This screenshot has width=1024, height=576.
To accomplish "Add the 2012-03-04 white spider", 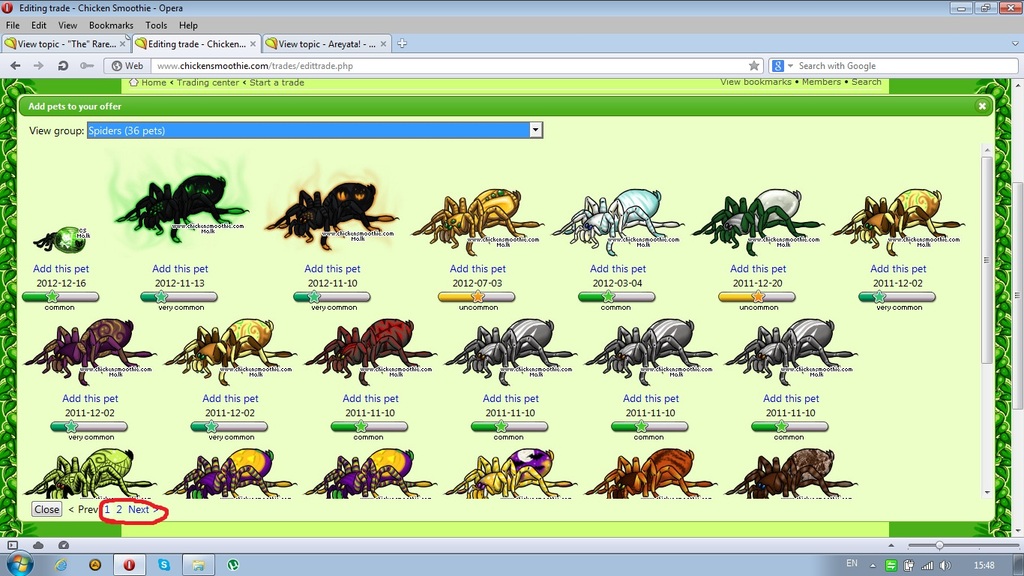I will pos(618,268).
